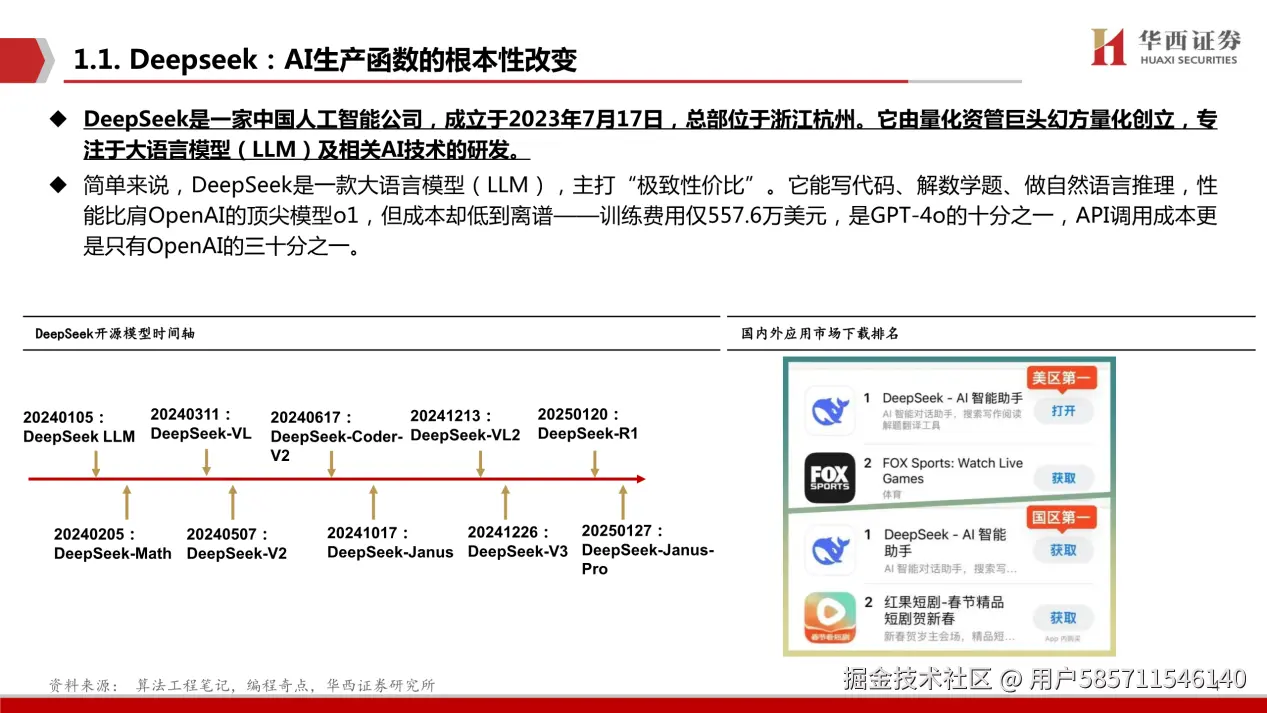This screenshot has width=1267, height=713.
Task: Click the bold underlined DeepSeek company intro paragraph
Action: pyautogui.click(x=650, y=136)
